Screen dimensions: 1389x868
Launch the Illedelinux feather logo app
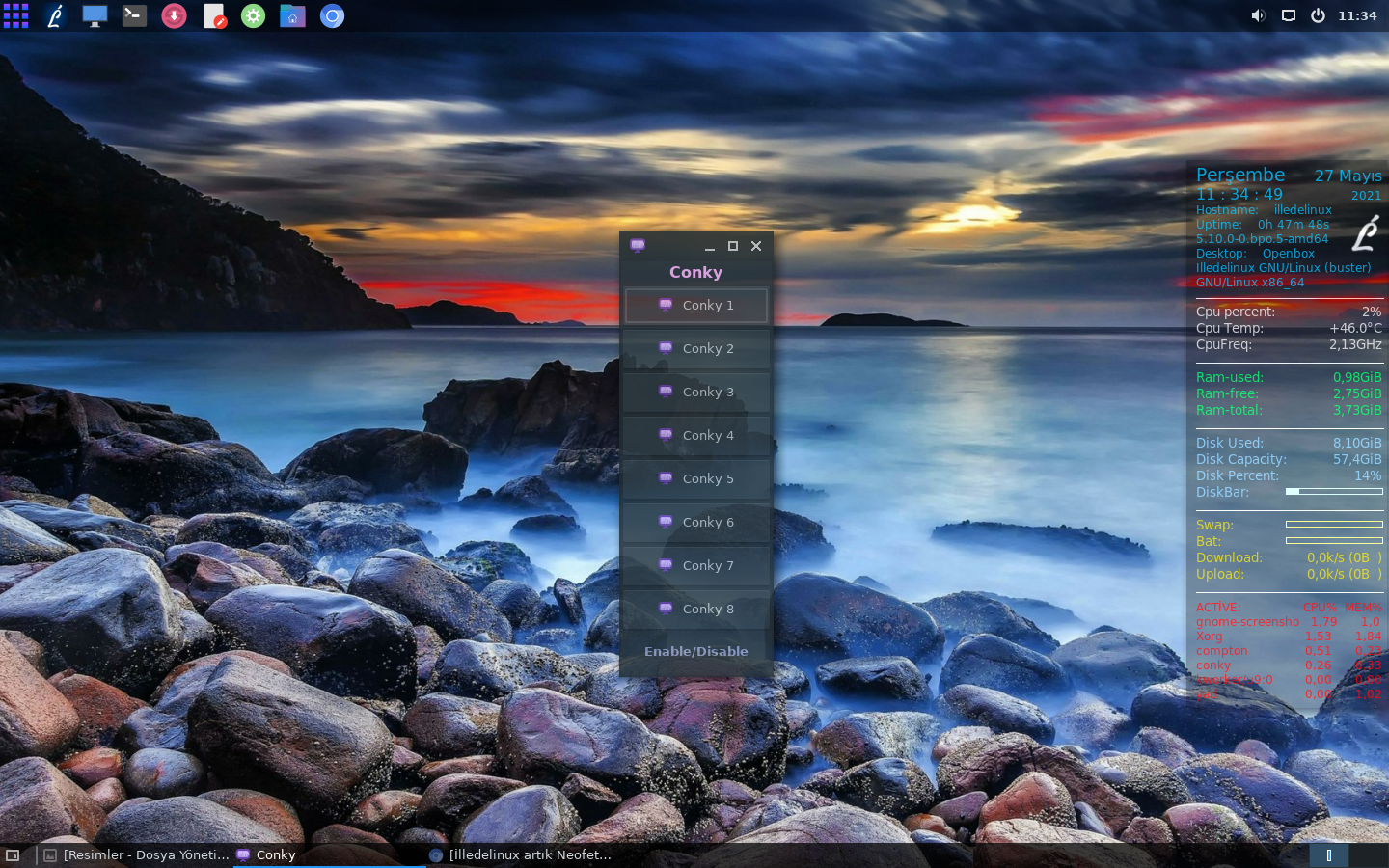(55, 15)
